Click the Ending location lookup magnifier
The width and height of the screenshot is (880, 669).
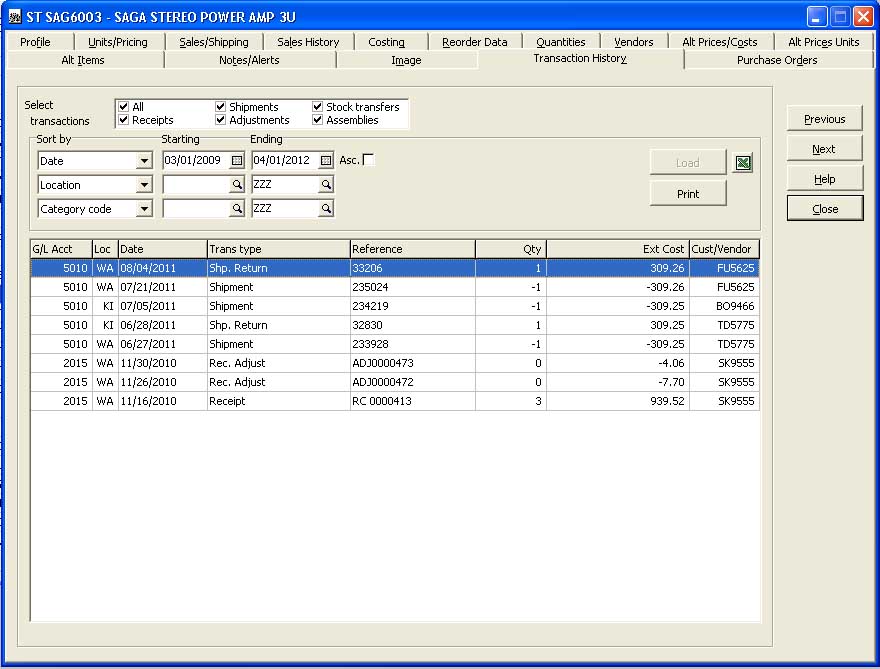coord(326,185)
